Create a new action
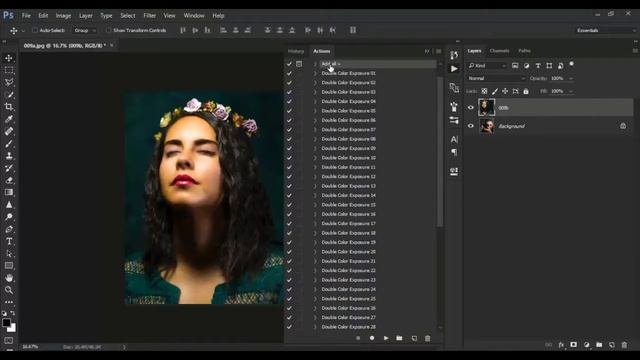Screen dimensions: 640x360 414,338
